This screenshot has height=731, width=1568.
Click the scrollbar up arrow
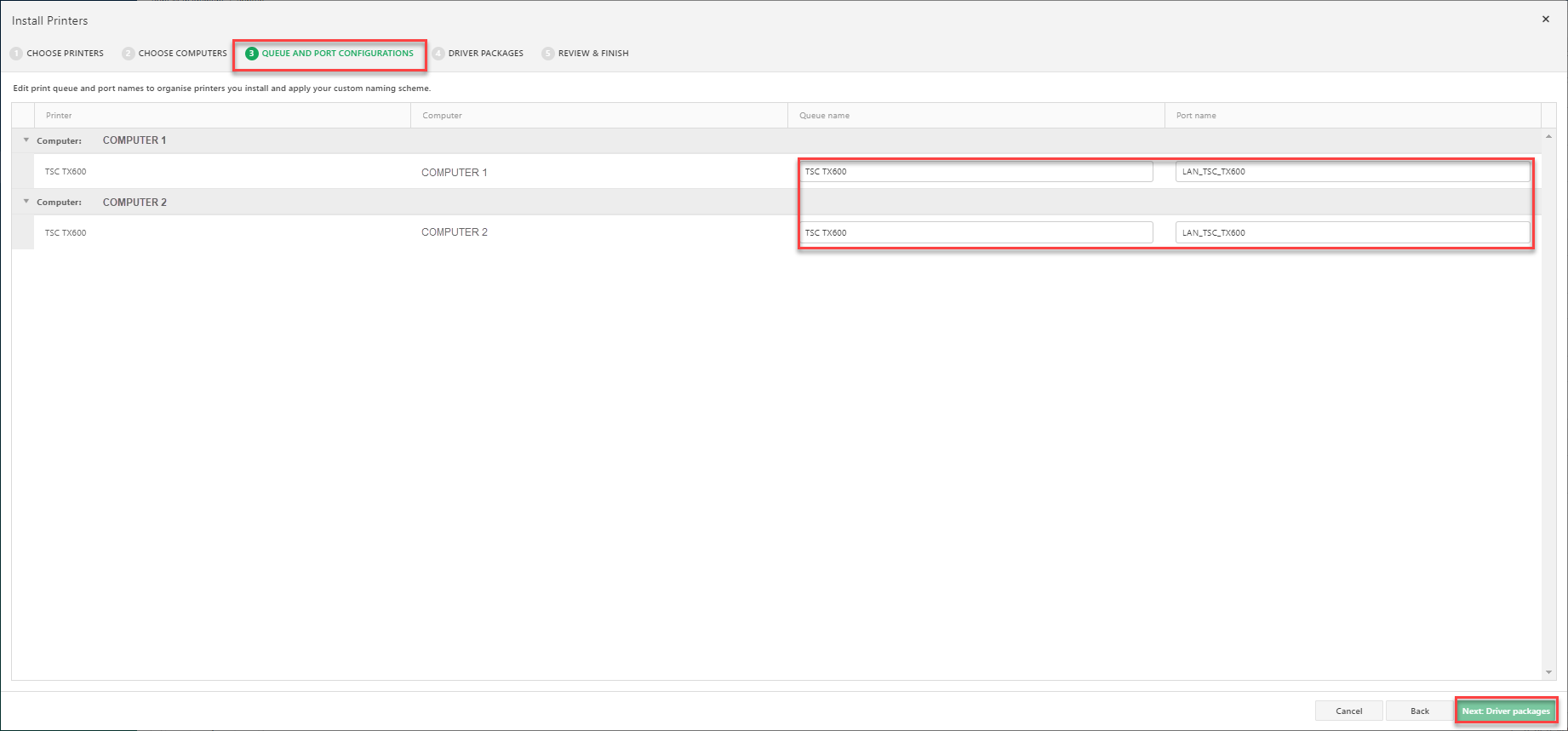(1548, 136)
